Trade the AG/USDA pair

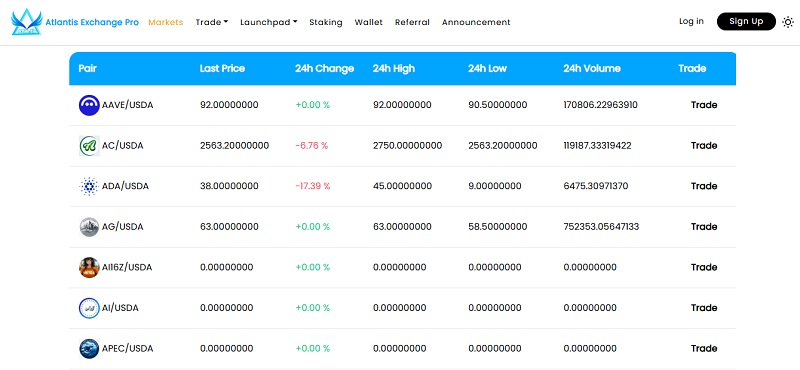click(704, 227)
